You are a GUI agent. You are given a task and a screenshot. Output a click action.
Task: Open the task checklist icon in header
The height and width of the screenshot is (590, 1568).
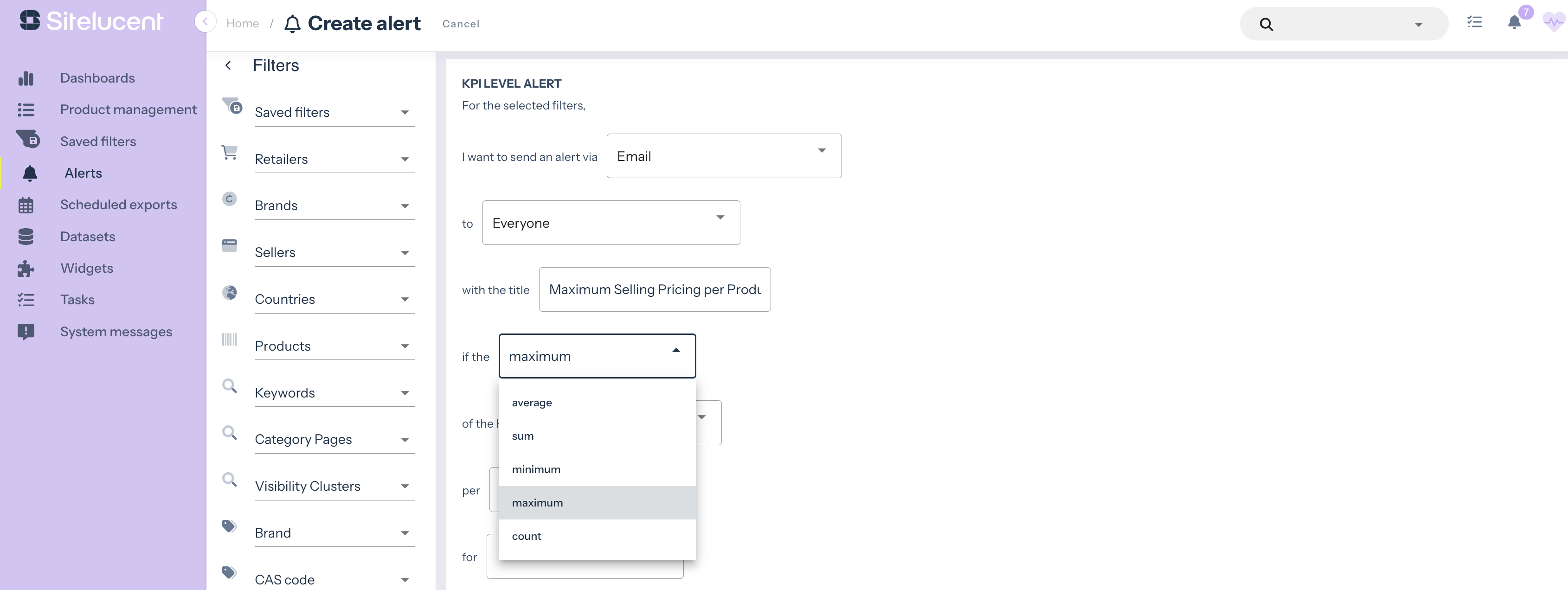[x=1474, y=23]
